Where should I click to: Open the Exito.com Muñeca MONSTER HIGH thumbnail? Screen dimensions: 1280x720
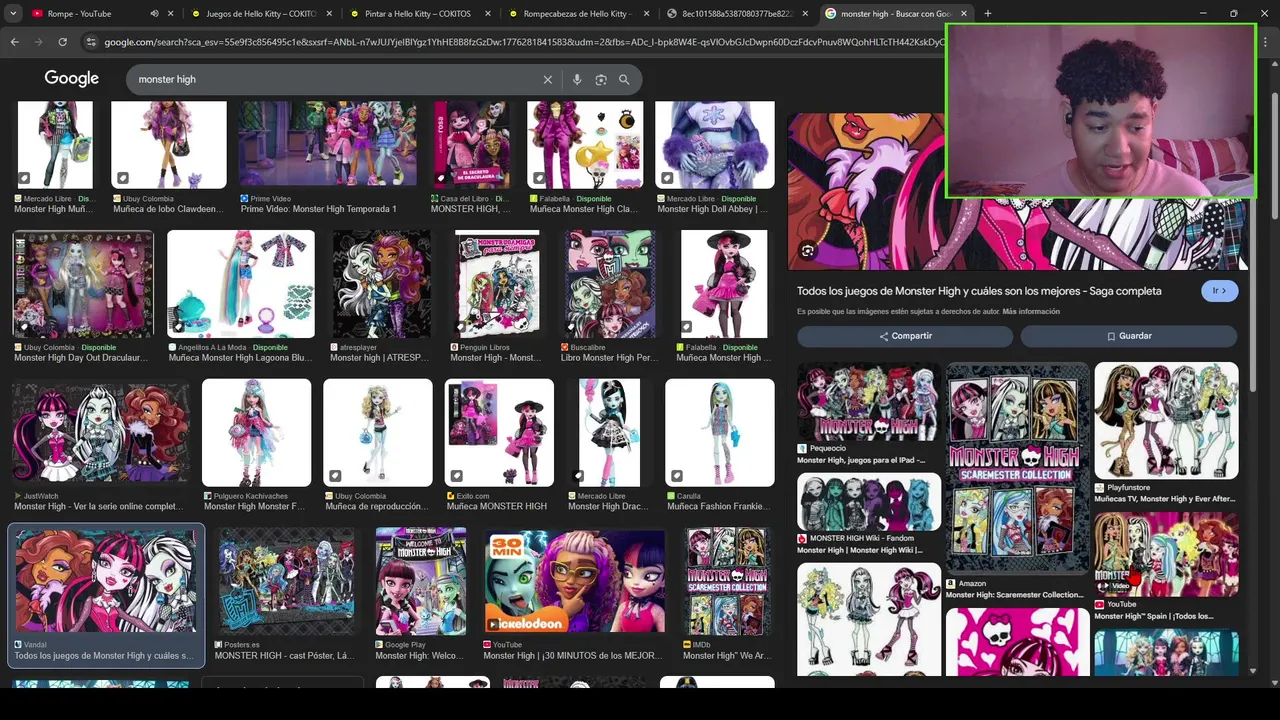pyautogui.click(x=499, y=433)
